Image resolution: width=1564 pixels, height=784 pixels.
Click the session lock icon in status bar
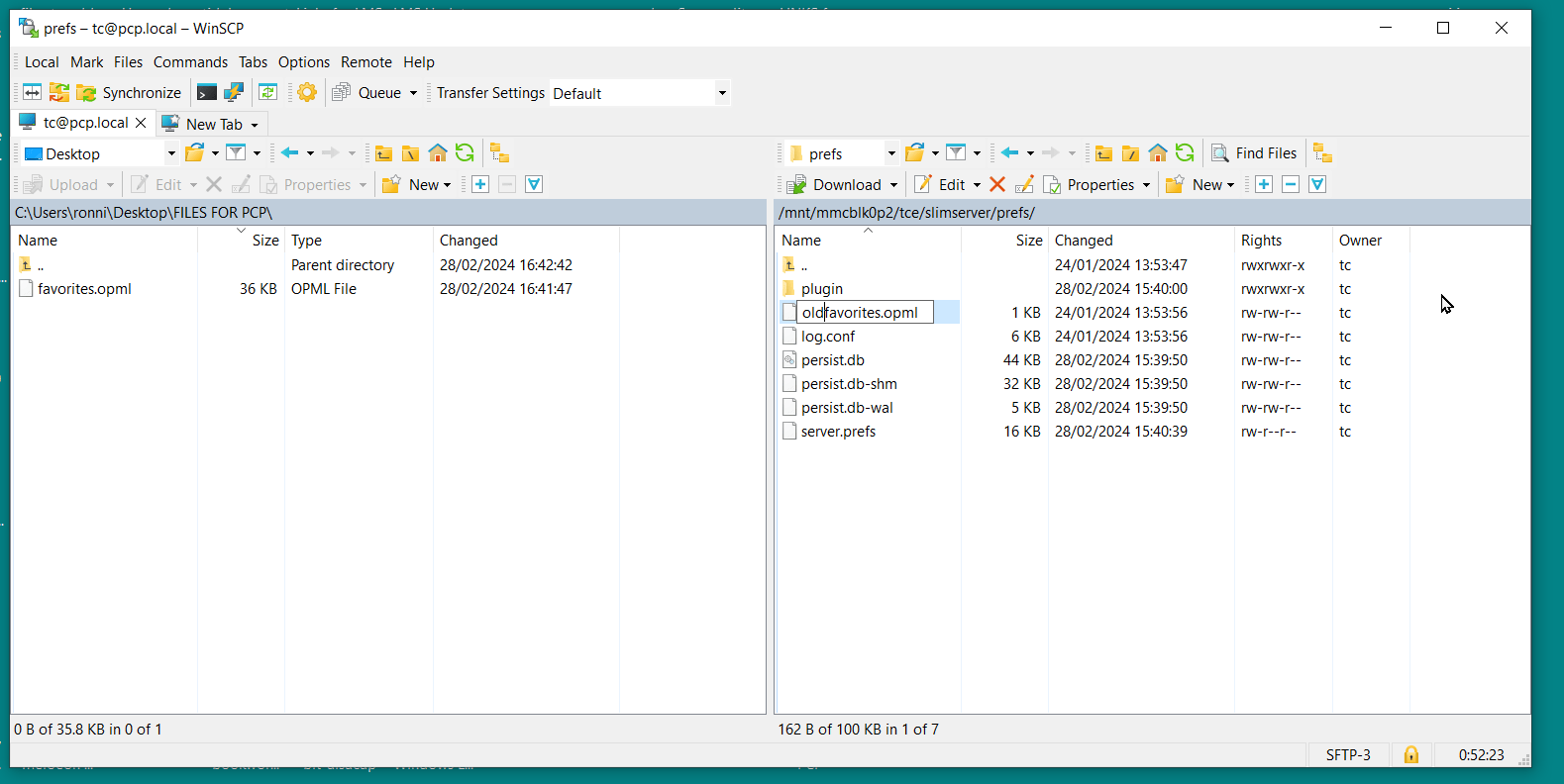pos(1411,755)
